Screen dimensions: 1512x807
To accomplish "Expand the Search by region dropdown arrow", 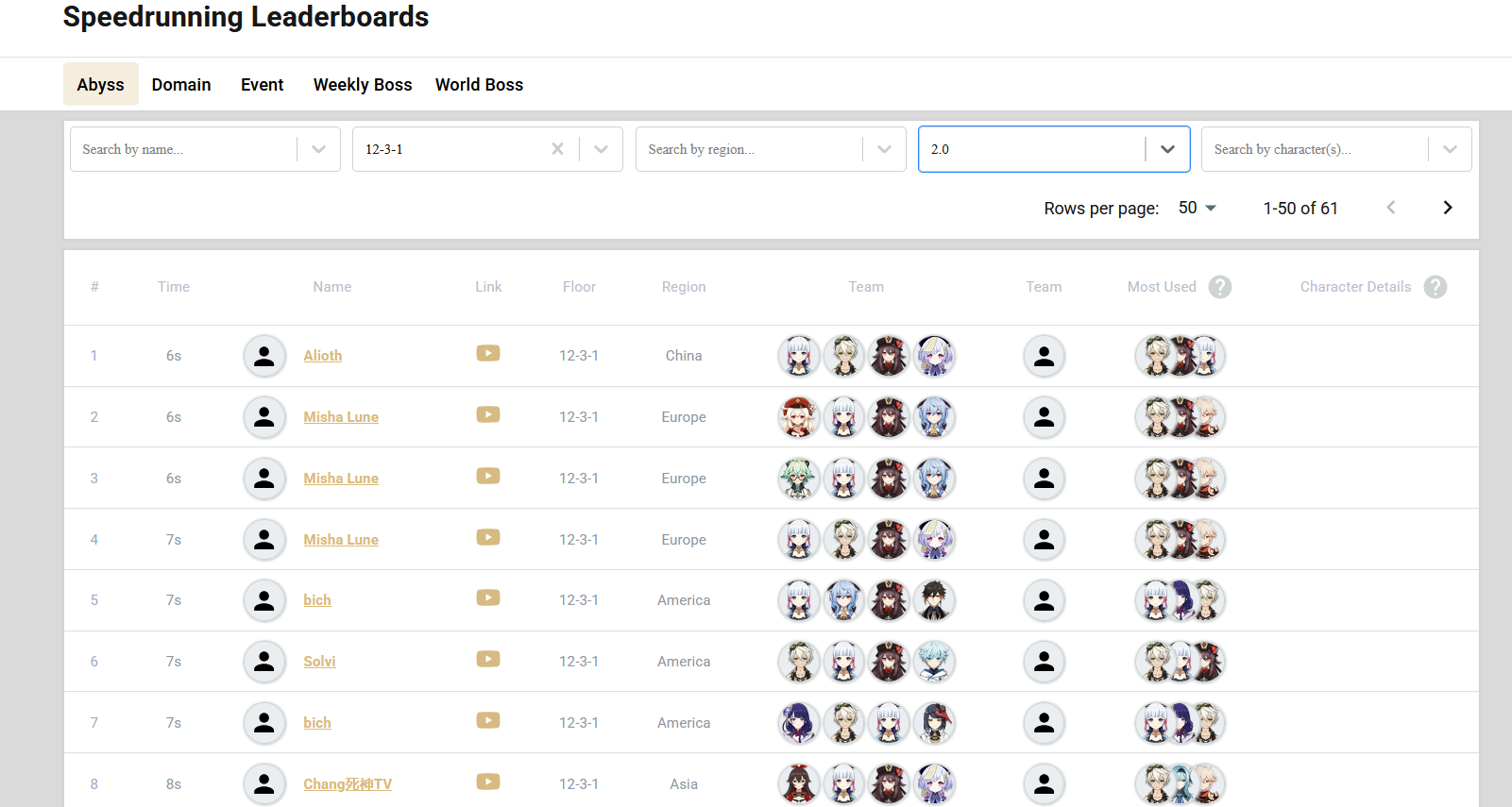I will pyautogui.click(x=884, y=149).
